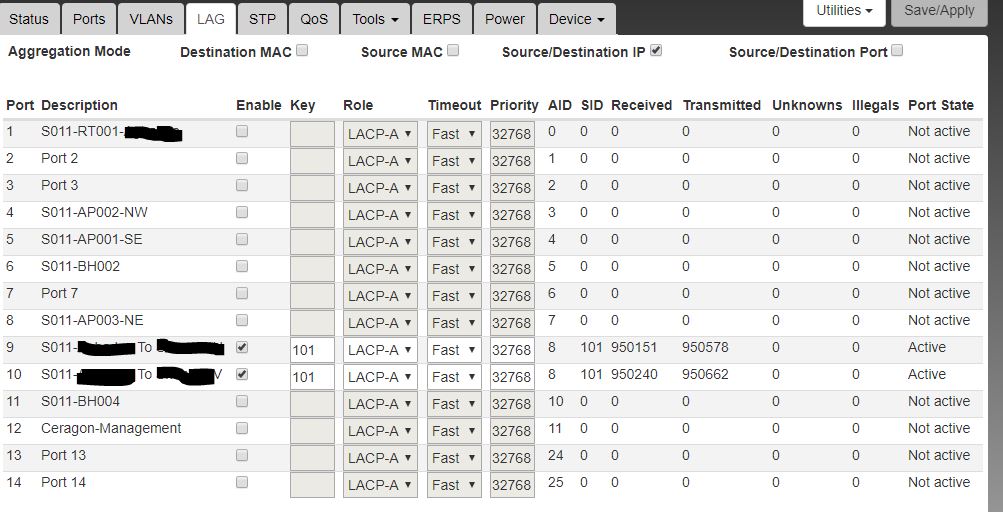Disable the Enable checkbox for port 9
Viewport: 1003px width, 512px height.
(x=242, y=348)
